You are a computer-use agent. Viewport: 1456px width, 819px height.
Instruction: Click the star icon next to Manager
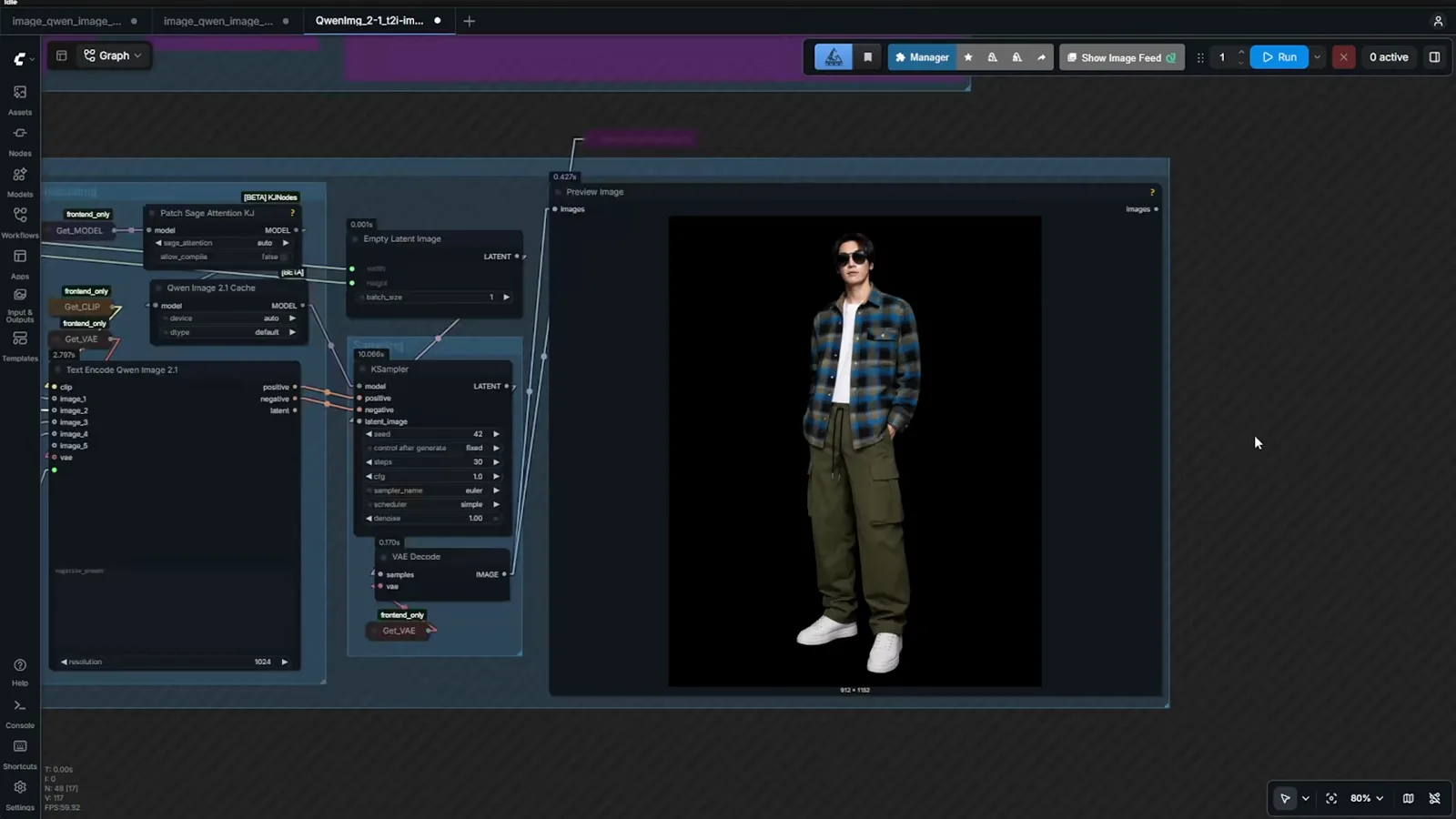[x=968, y=57]
